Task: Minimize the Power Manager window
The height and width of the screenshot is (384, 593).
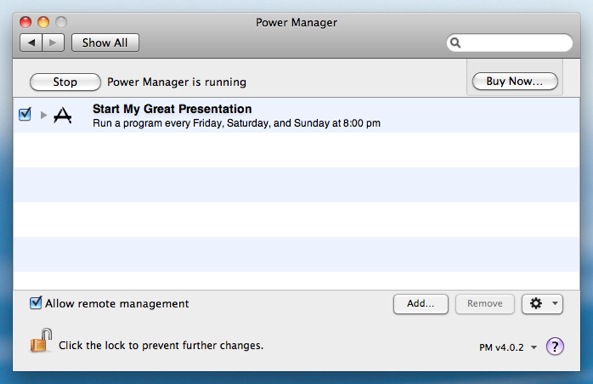Action: pos(43,22)
